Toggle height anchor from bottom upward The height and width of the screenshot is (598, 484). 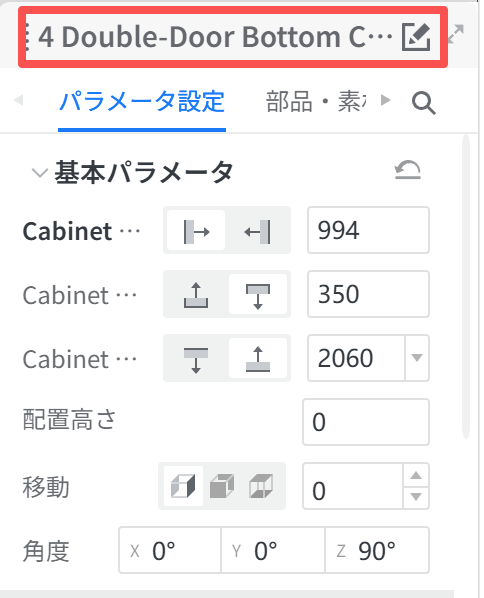258,359
